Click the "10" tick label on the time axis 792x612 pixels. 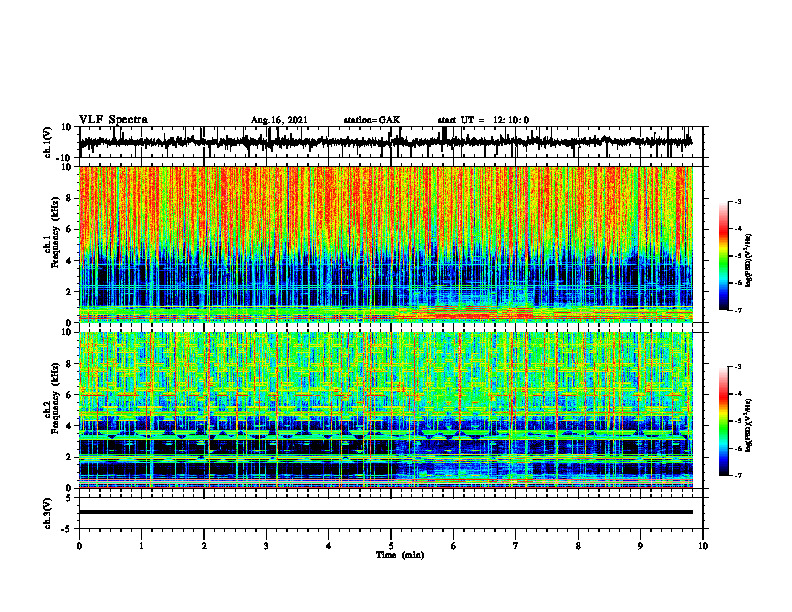click(703, 546)
